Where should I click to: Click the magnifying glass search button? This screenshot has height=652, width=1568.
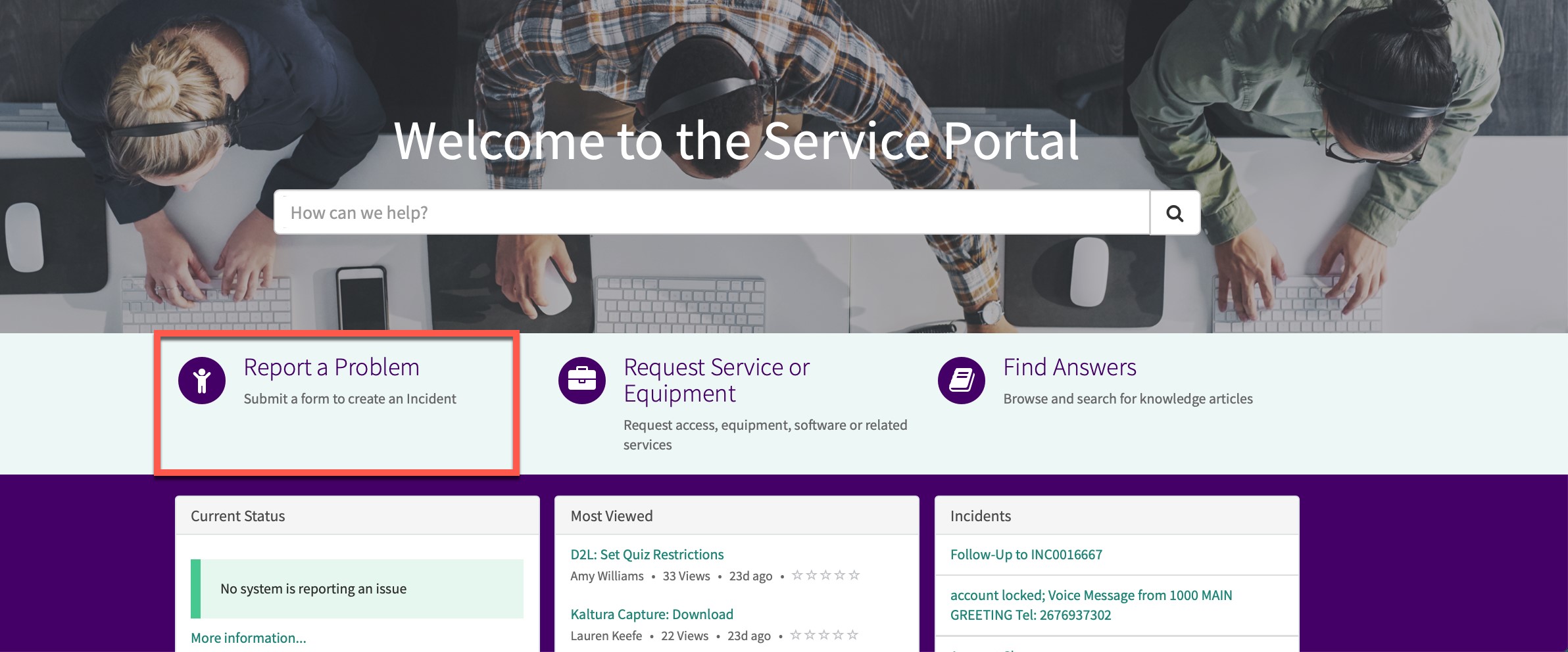point(1175,213)
